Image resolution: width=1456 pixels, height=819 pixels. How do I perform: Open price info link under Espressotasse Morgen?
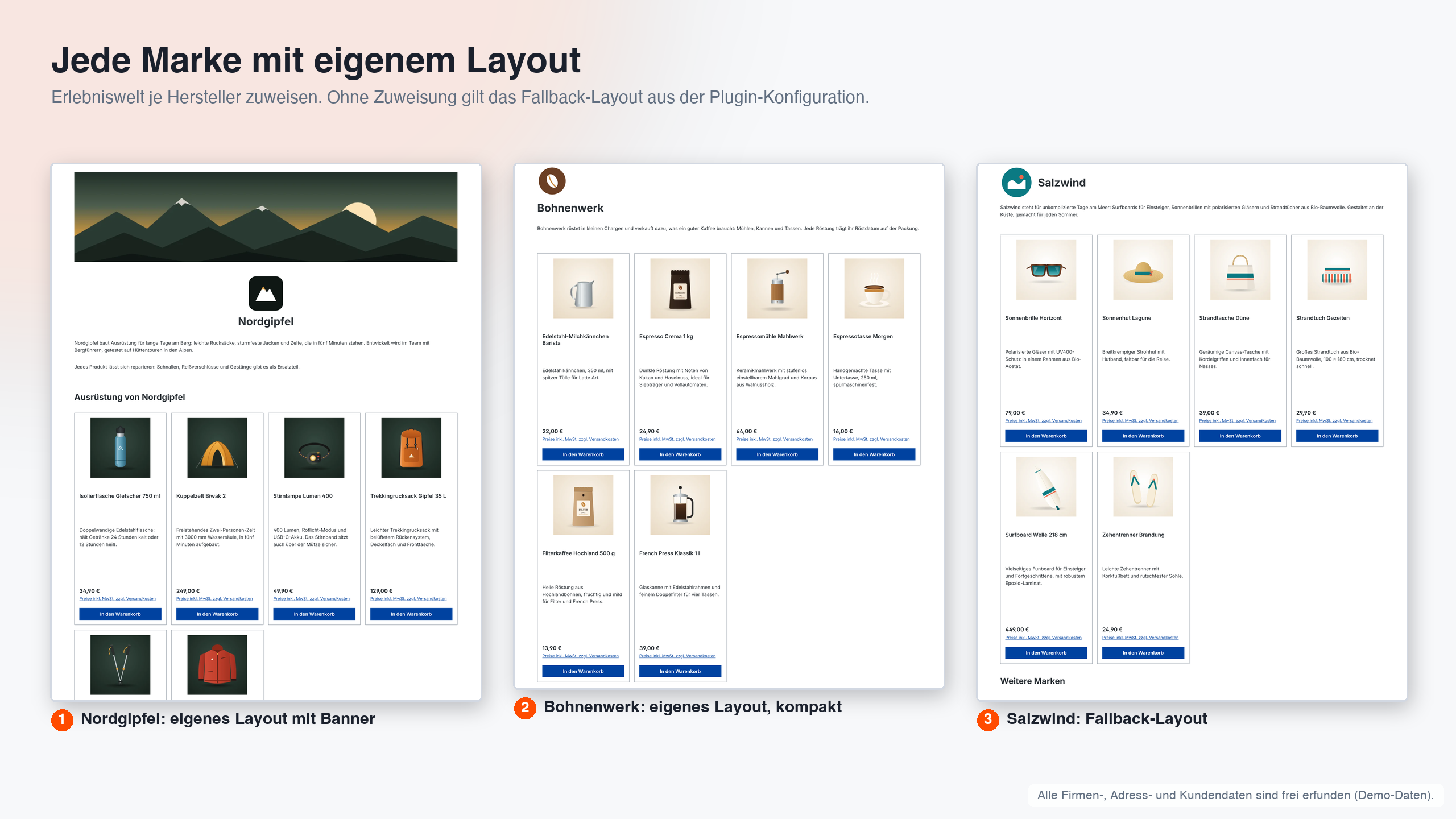pos(871,439)
